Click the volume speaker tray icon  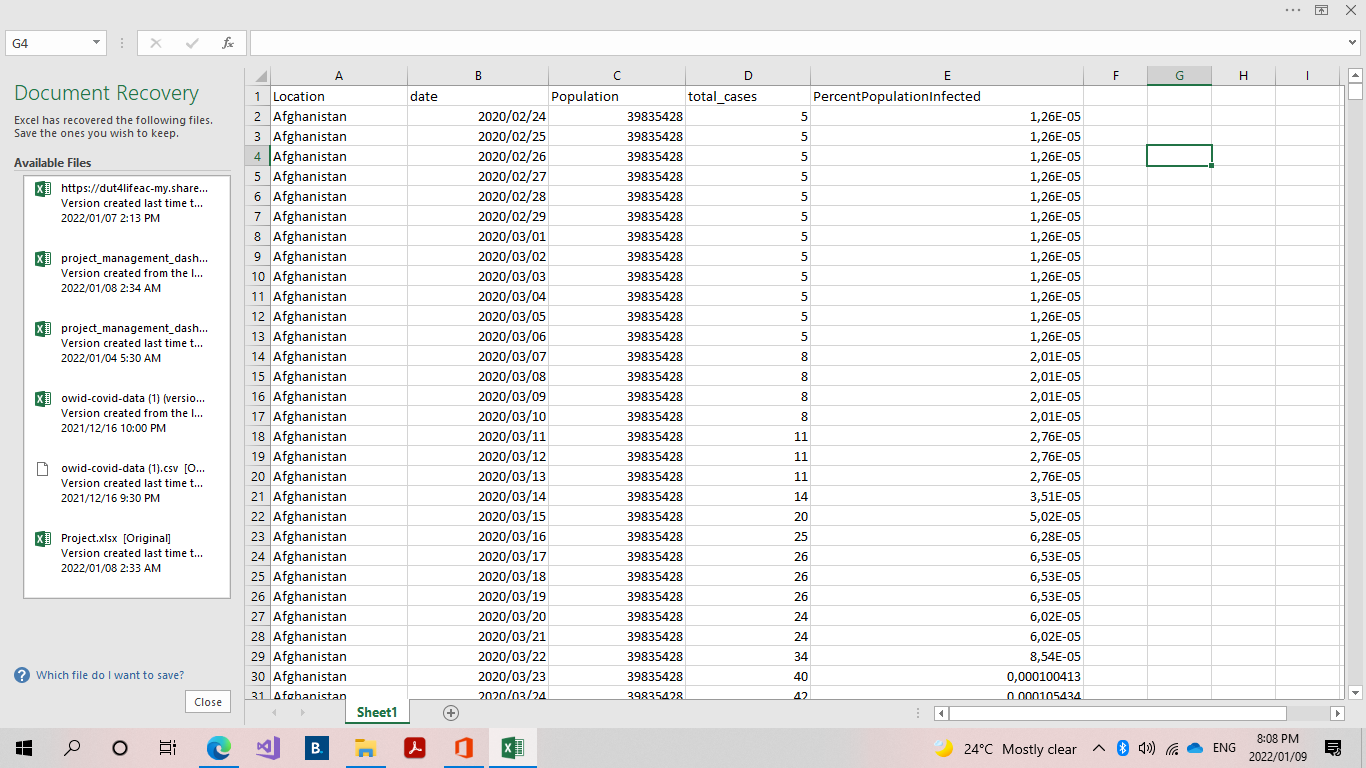click(1146, 748)
